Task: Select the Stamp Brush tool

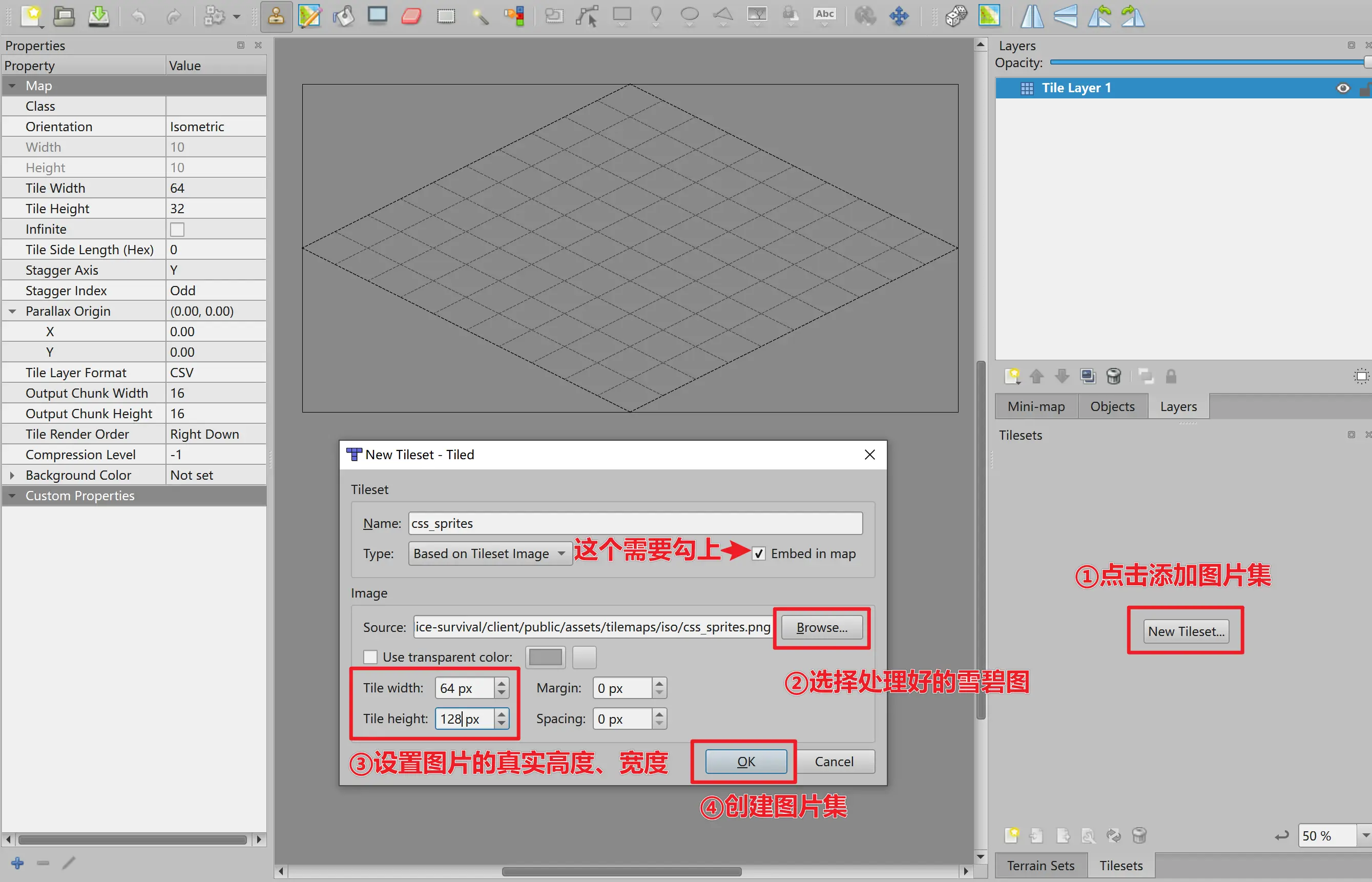Action: (276, 16)
